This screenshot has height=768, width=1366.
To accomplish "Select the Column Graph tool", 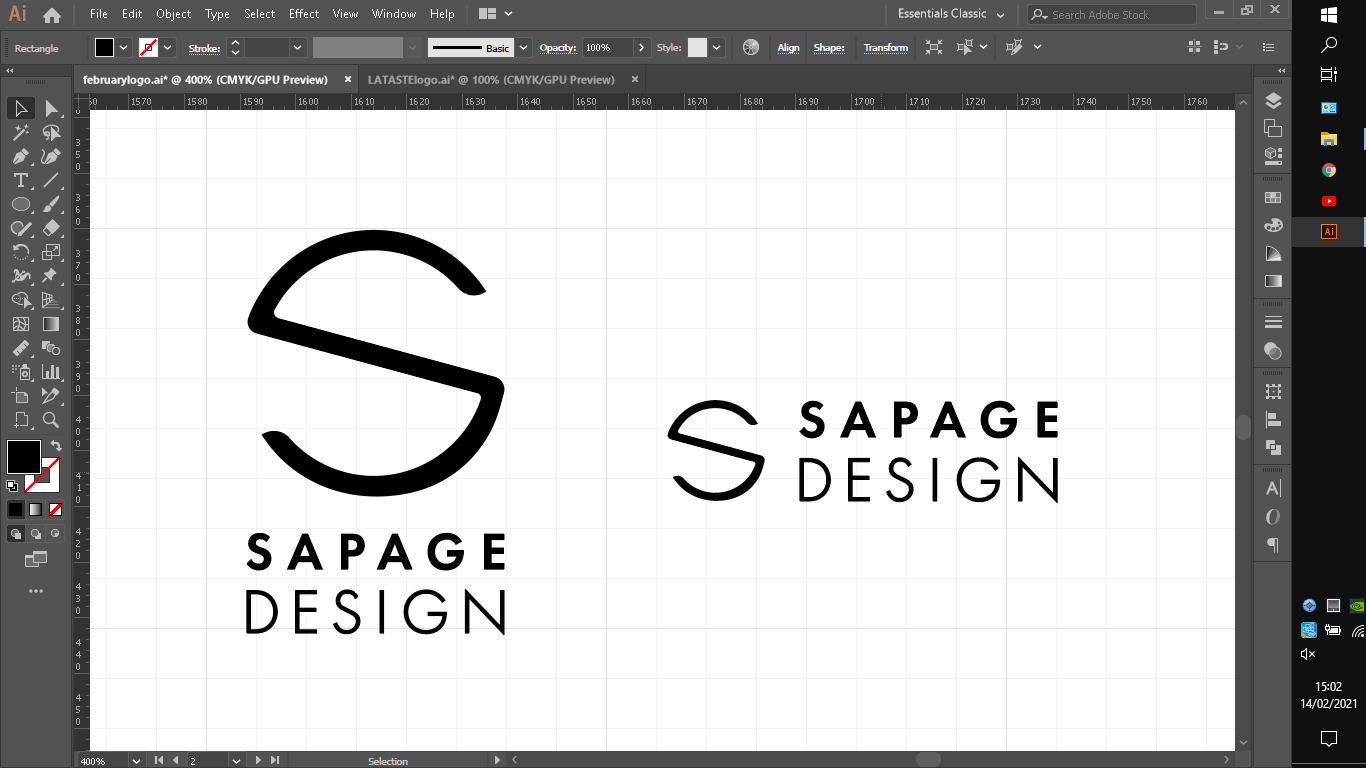I will pos(52,372).
